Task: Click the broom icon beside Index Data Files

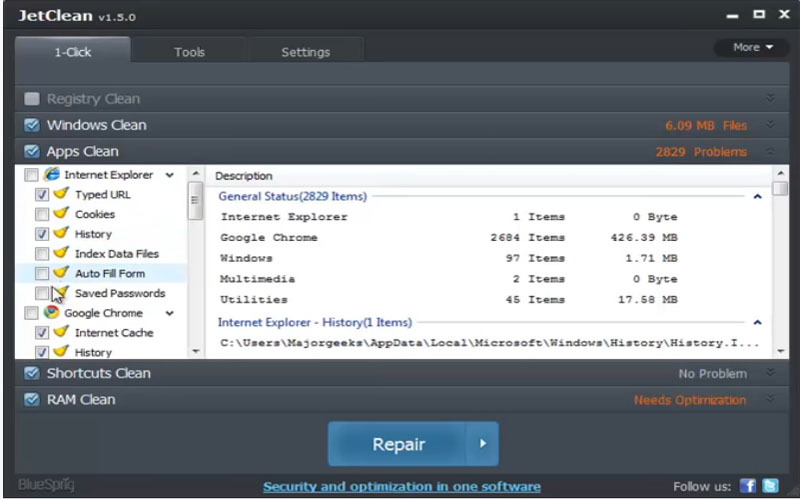Action: [x=61, y=253]
